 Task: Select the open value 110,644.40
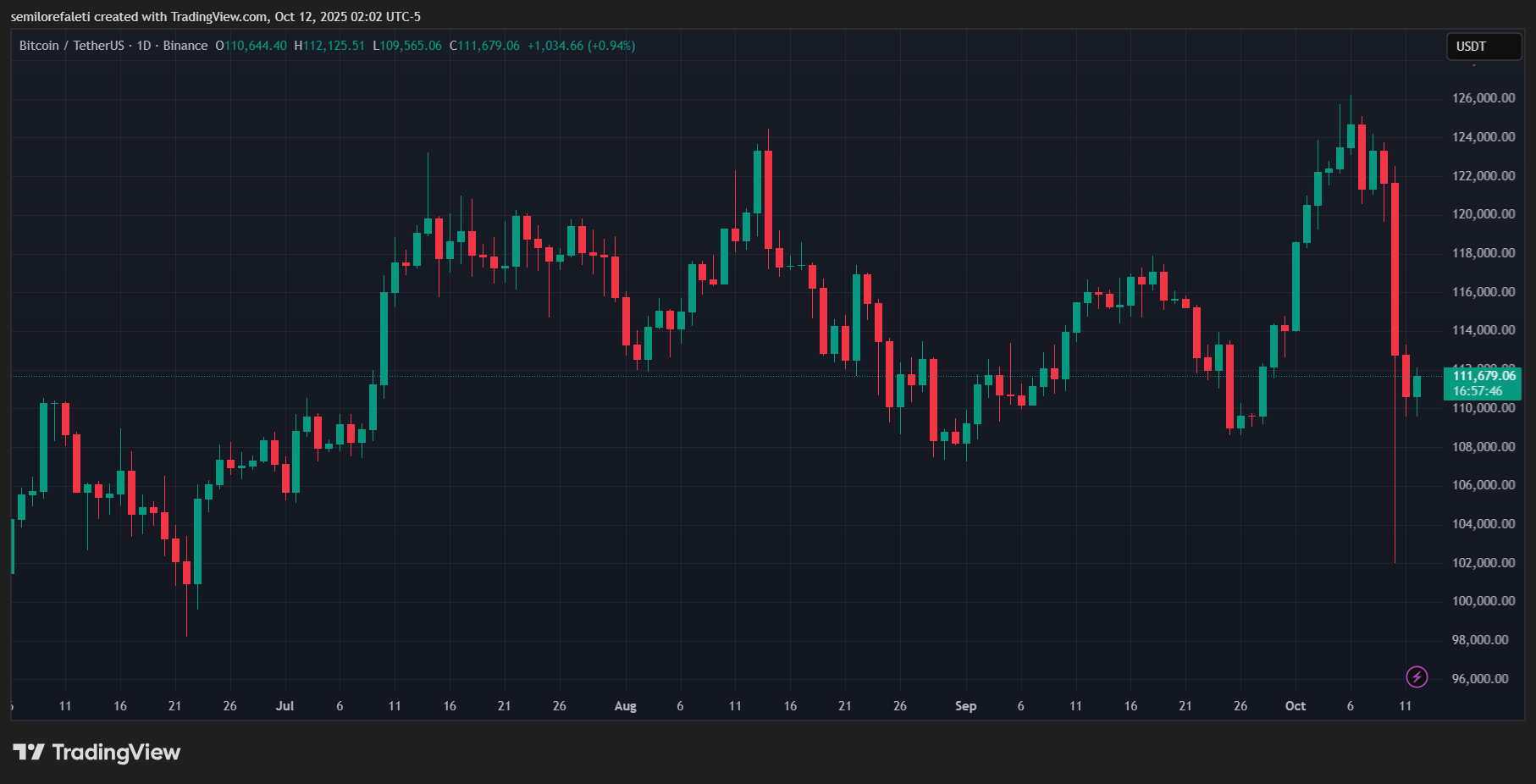255,46
